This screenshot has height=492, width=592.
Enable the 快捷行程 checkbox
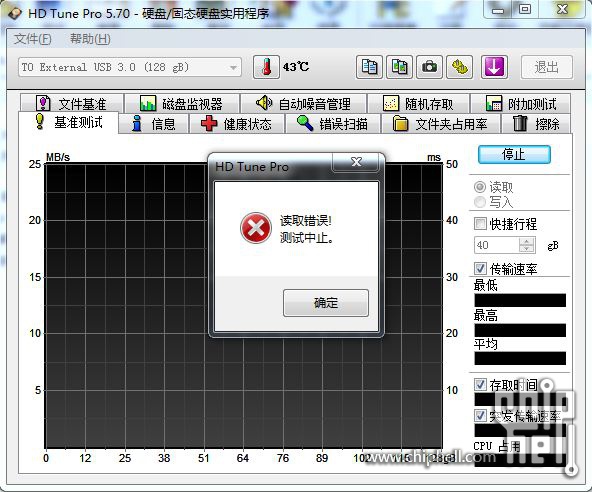pyautogui.click(x=480, y=224)
